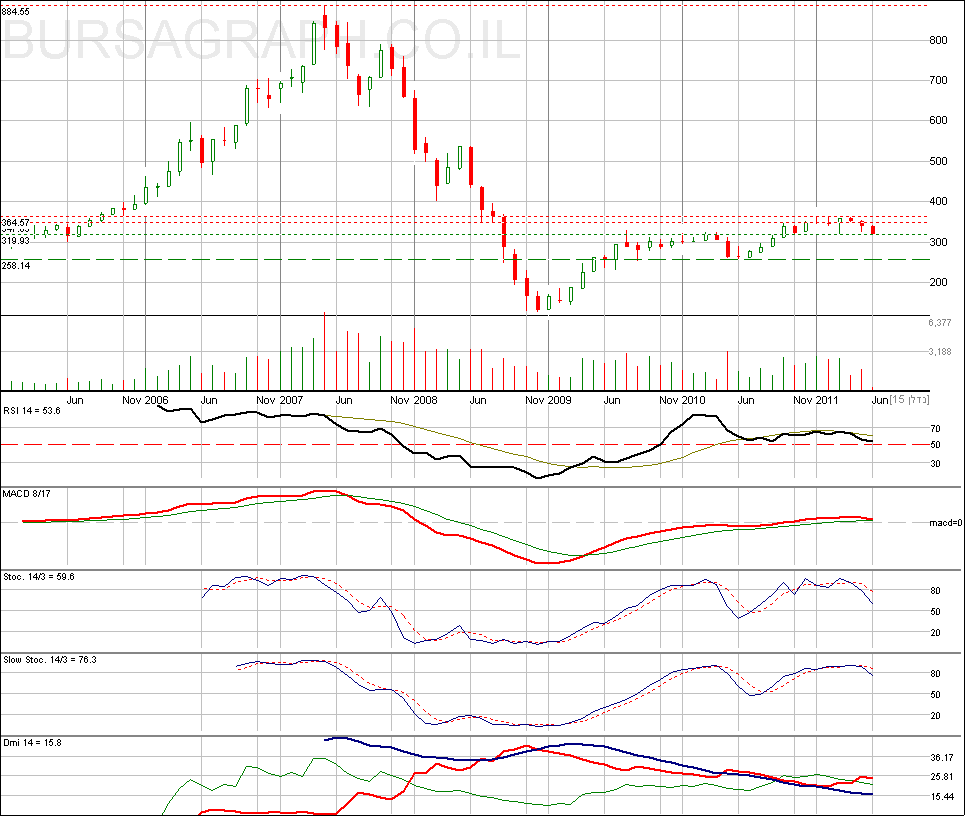This screenshot has height=816, width=965.
Task: Click the 258.14 support level label
Action: tap(16, 266)
